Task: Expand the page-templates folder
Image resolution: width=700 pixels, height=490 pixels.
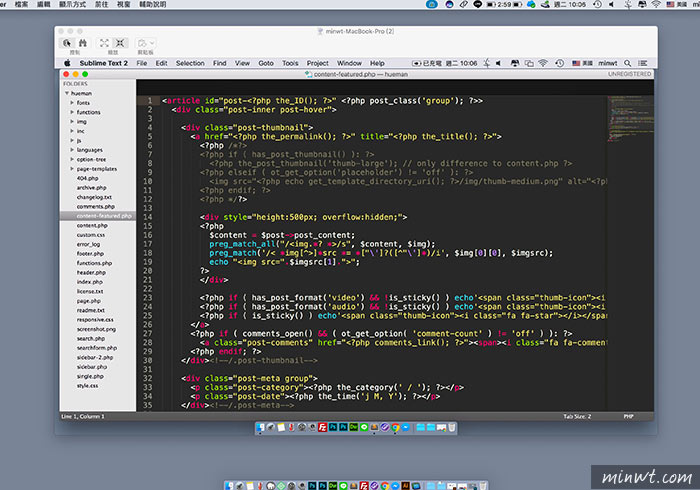Action: coord(72,169)
